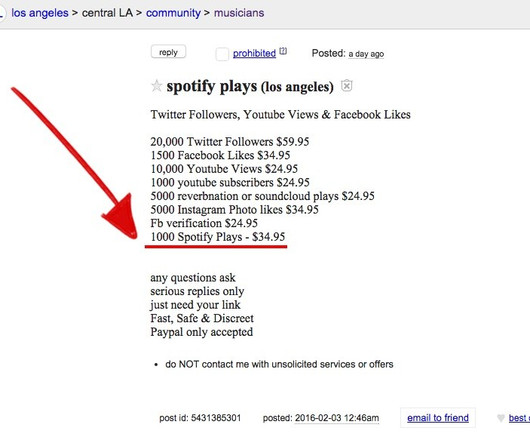Open the prohibited flag help question mark
The width and height of the screenshot is (530, 443).
tap(283, 51)
